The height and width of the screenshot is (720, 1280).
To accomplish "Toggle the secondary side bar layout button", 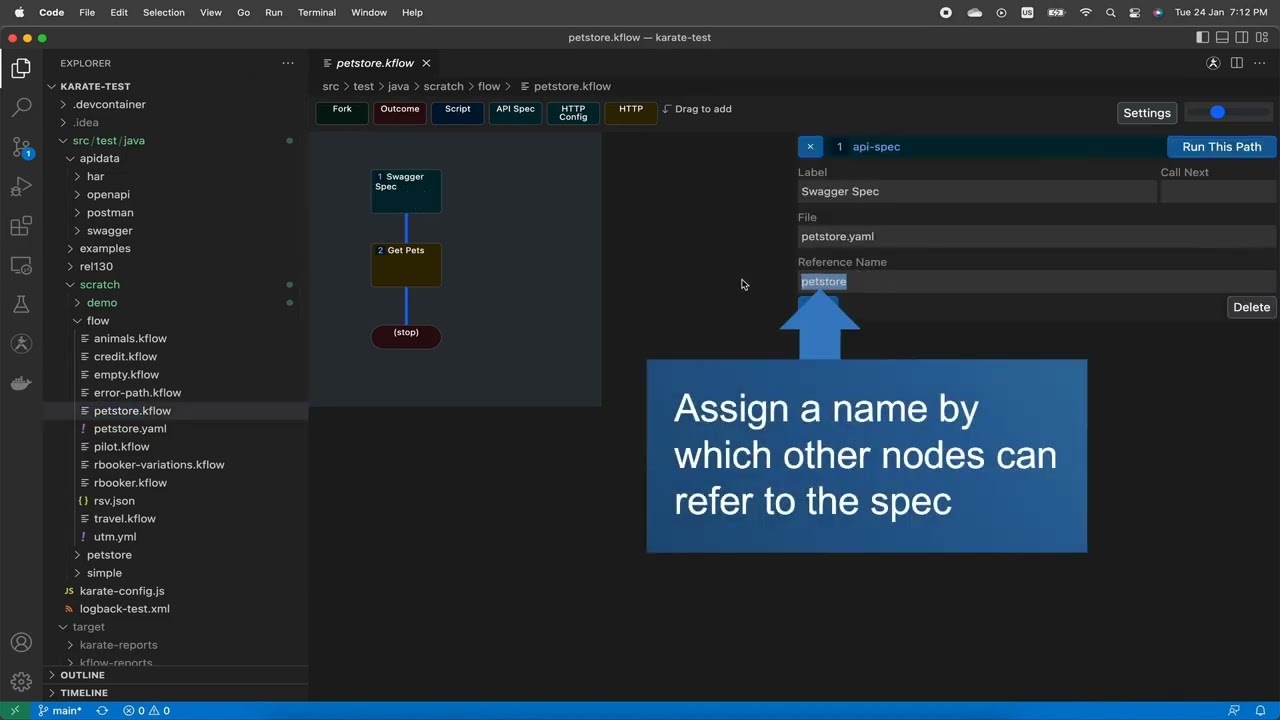I will click(x=1242, y=38).
